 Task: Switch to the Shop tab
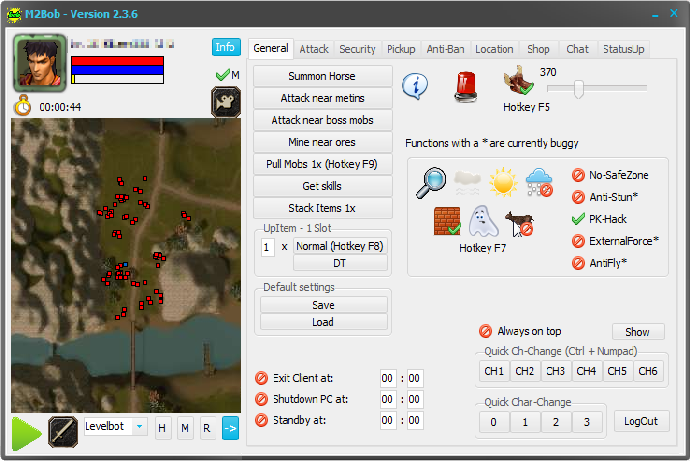click(x=538, y=49)
